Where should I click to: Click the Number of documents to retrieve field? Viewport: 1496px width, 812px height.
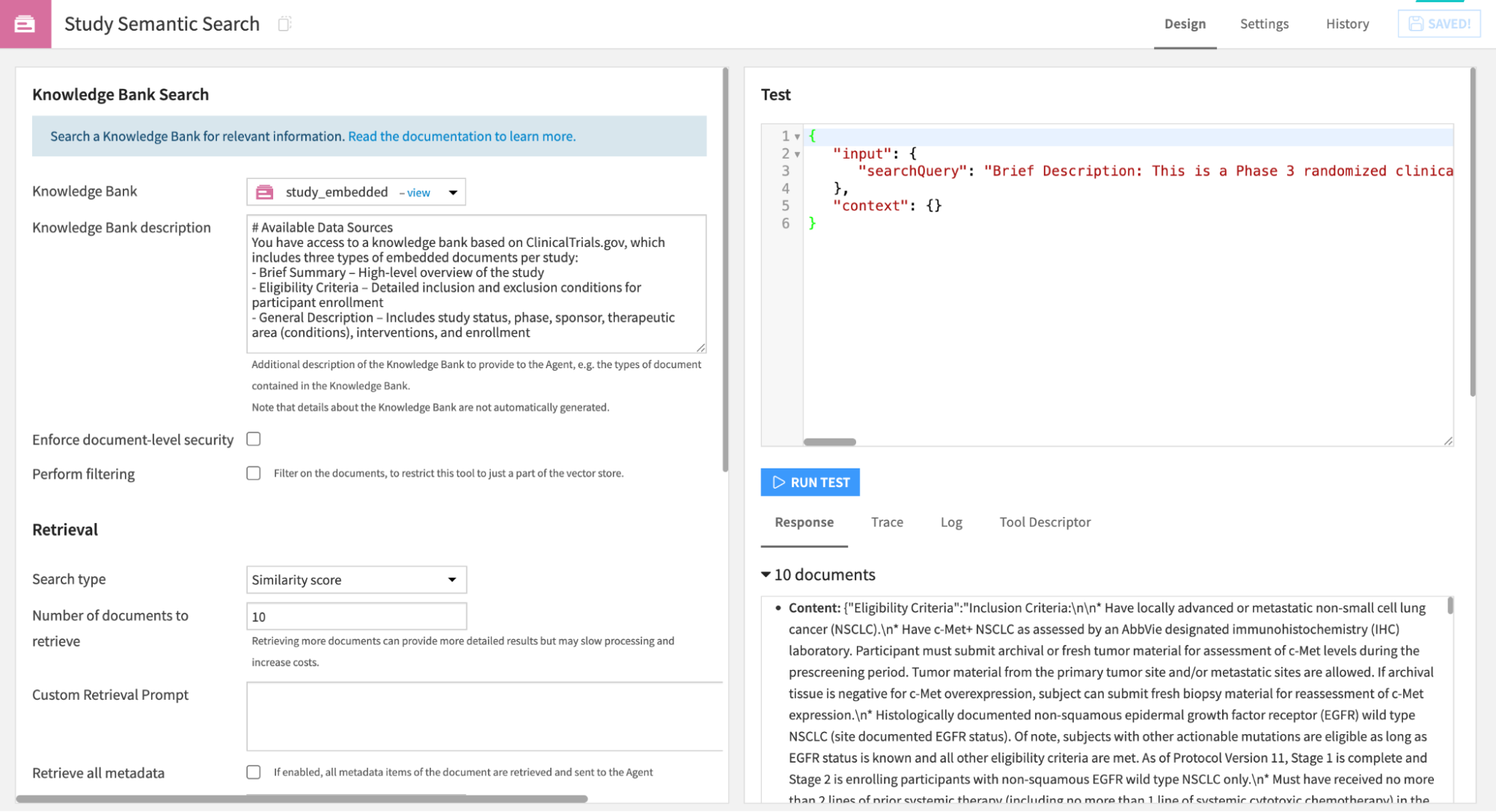pos(356,617)
